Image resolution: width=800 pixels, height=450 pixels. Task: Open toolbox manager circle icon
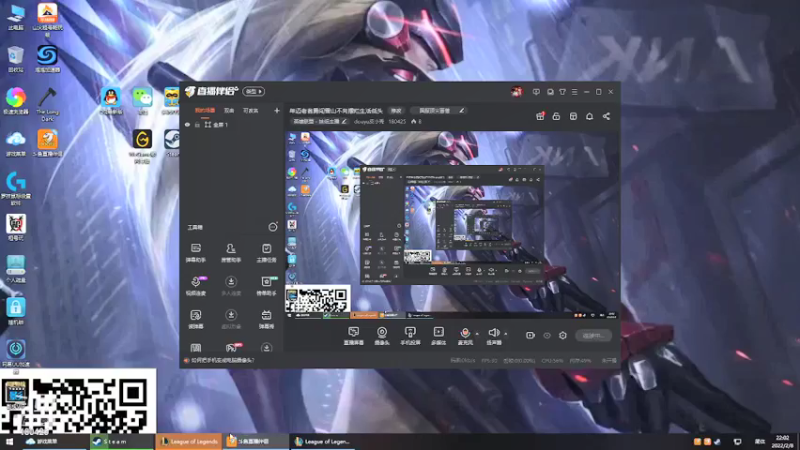(x=273, y=227)
